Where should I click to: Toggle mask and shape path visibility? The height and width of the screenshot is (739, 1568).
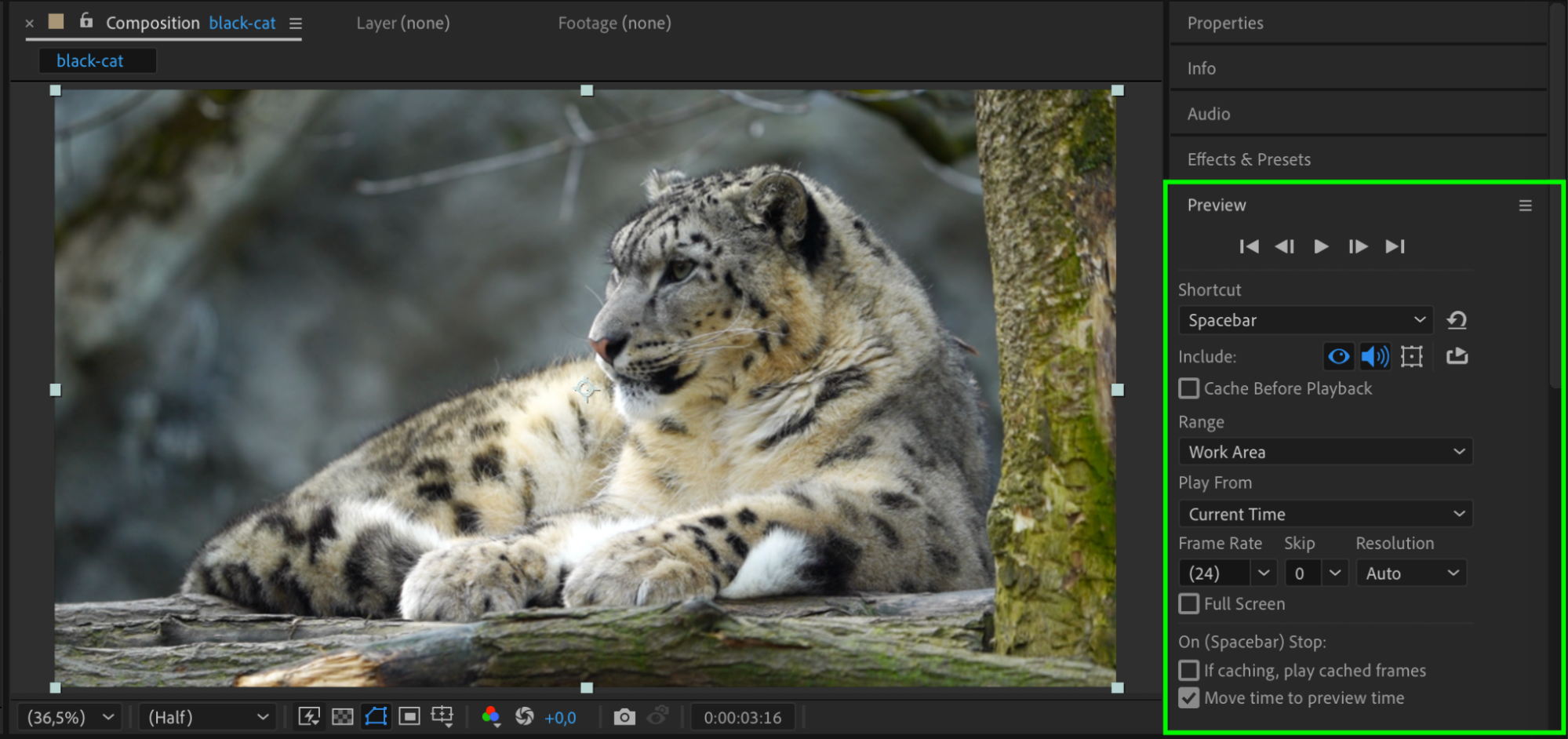(377, 716)
